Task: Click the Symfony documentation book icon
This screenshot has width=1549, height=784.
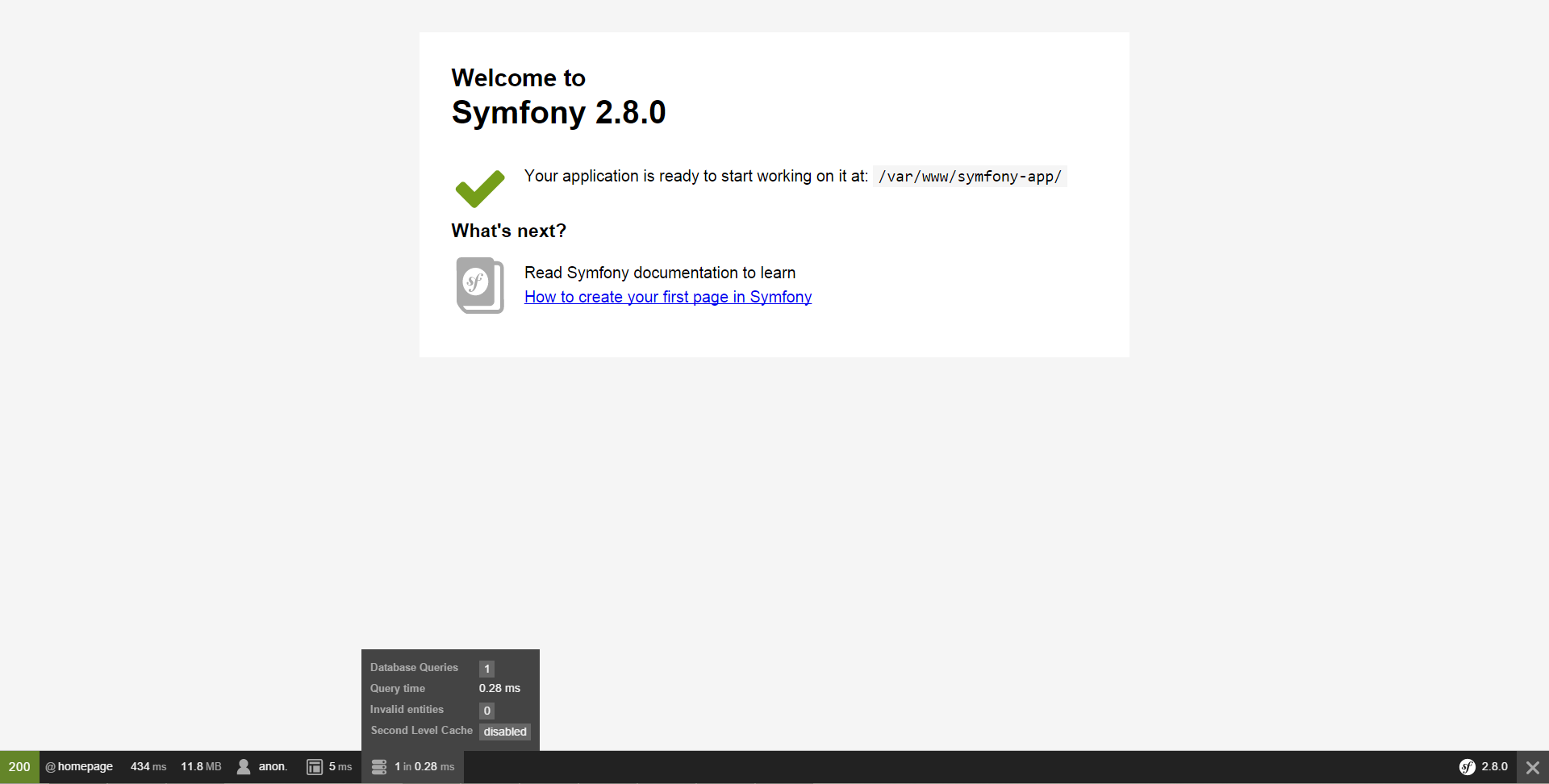Action: click(480, 286)
